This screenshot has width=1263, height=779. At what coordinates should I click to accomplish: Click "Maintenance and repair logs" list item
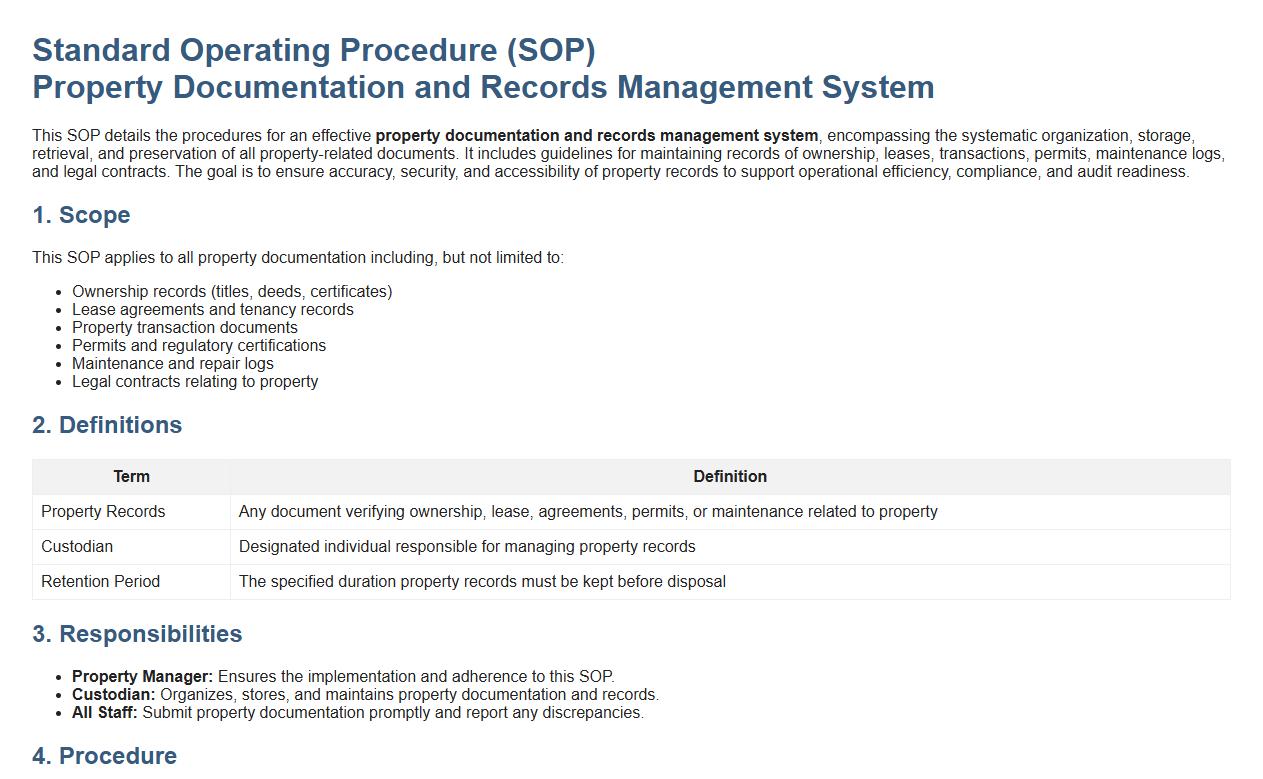(x=173, y=364)
